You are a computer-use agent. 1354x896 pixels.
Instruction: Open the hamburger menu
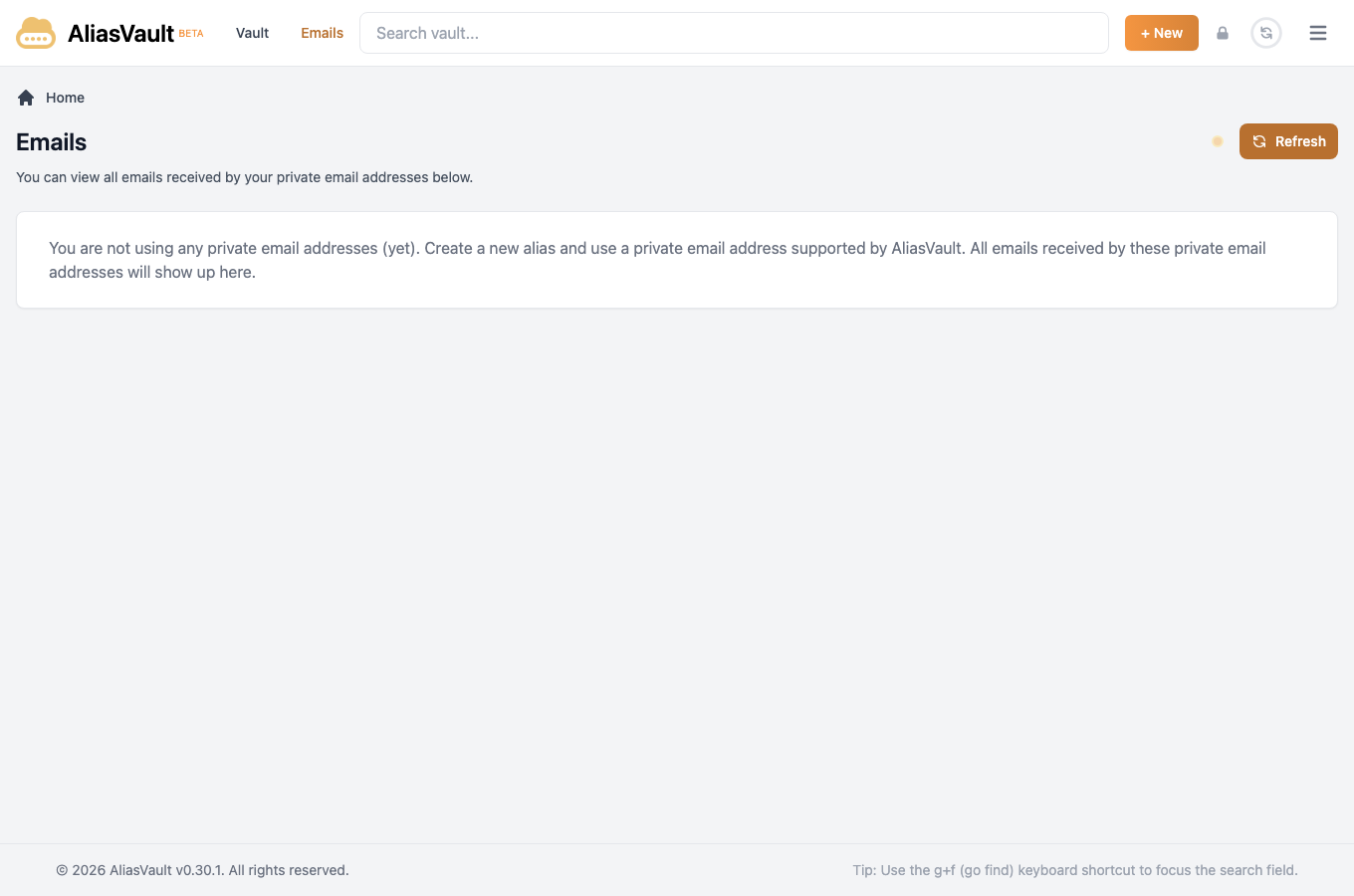[x=1318, y=33]
